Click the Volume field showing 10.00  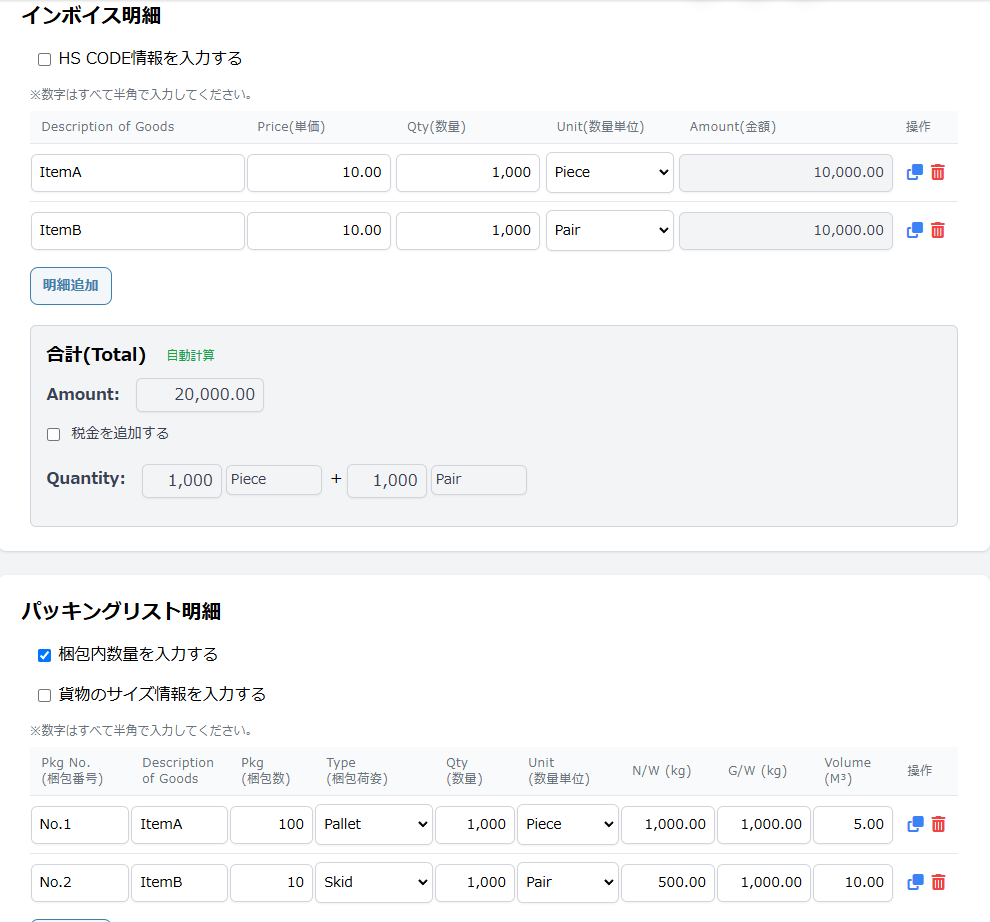(853, 882)
